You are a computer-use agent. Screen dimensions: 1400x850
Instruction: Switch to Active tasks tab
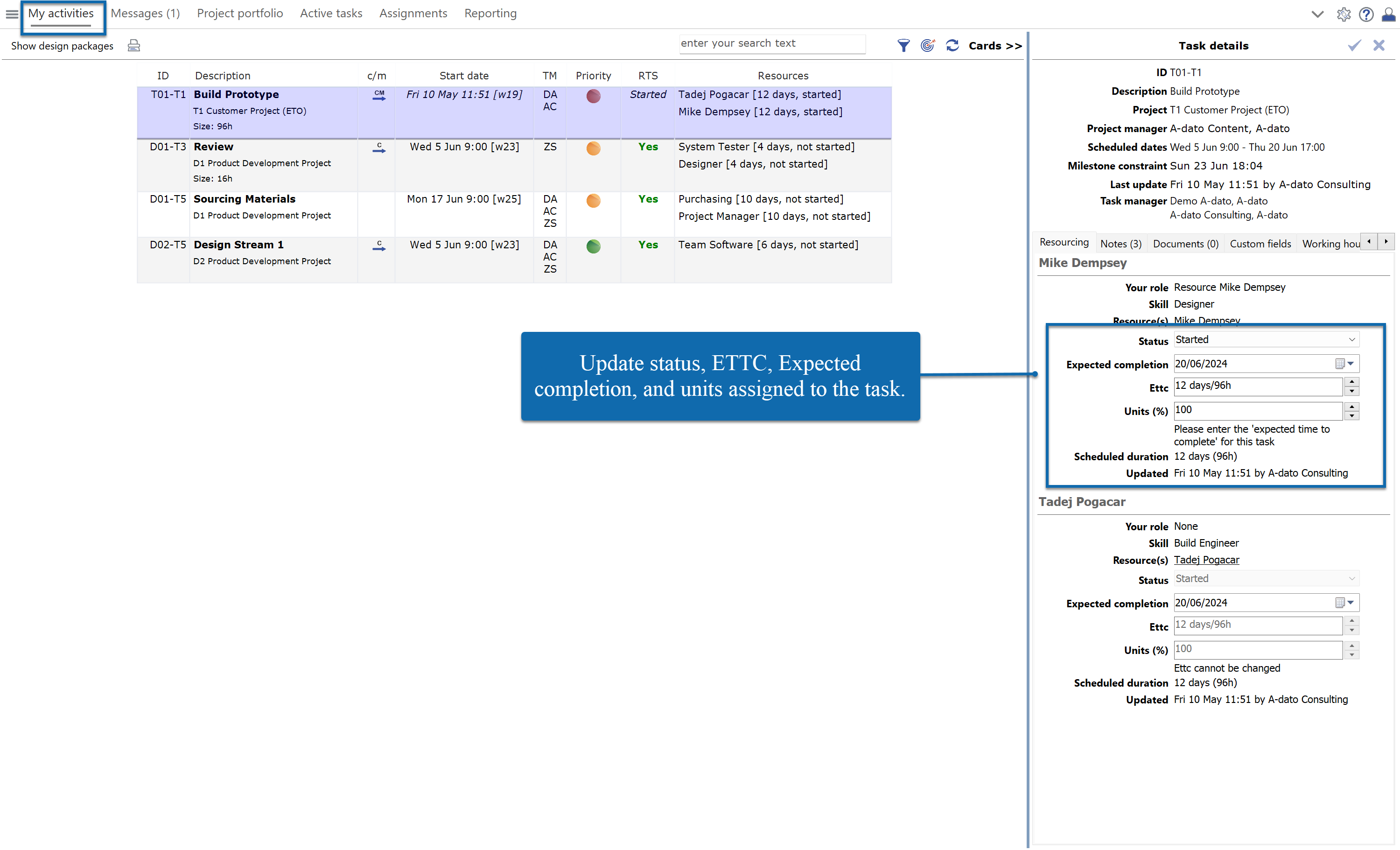pyautogui.click(x=331, y=14)
